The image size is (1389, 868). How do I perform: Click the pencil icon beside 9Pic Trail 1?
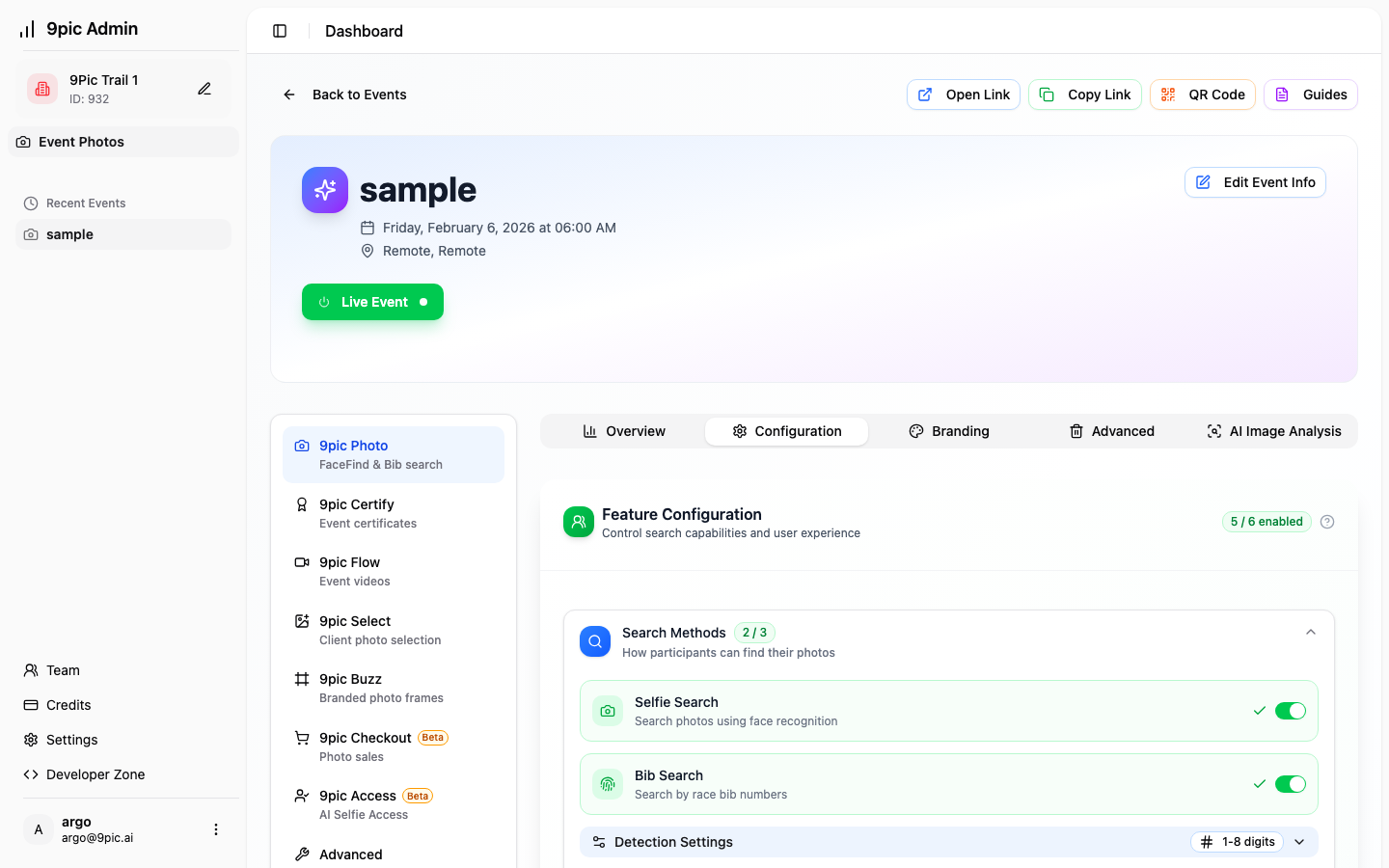[204, 89]
